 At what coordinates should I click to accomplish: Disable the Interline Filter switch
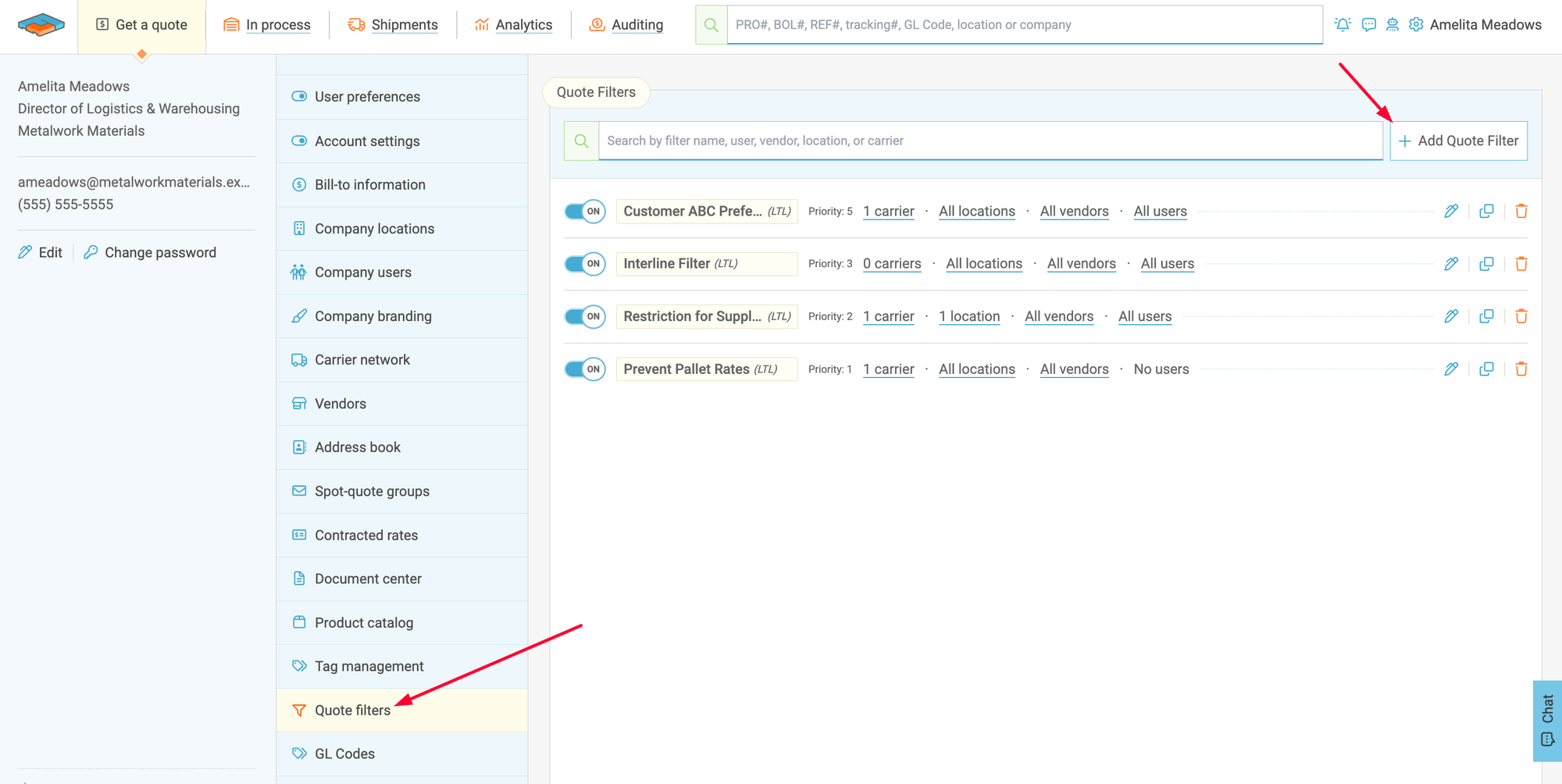585,264
